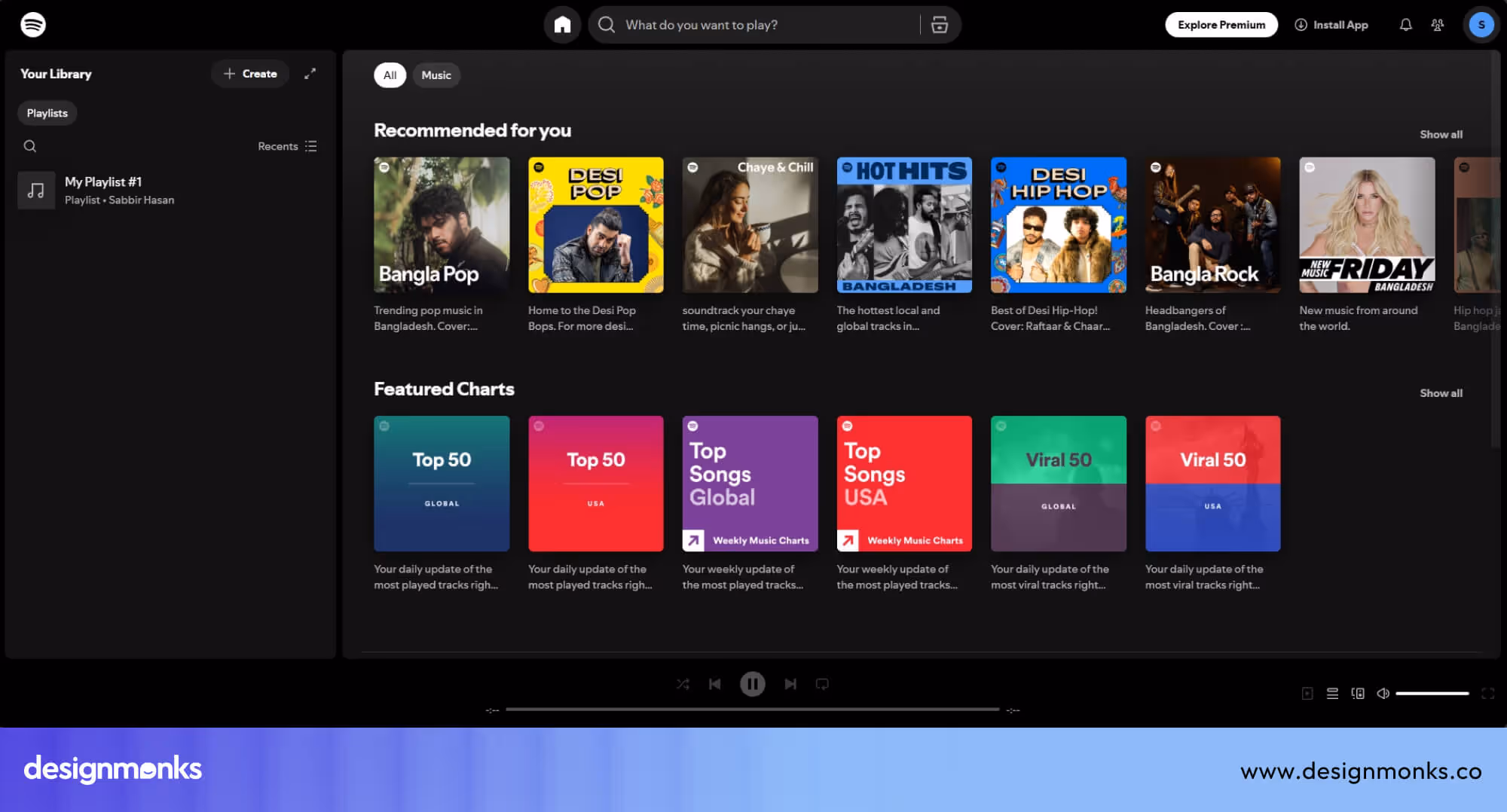The height and width of the screenshot is (812, 1507).
Task: Open Top 50 USA chart
Action: coord(596,484)
